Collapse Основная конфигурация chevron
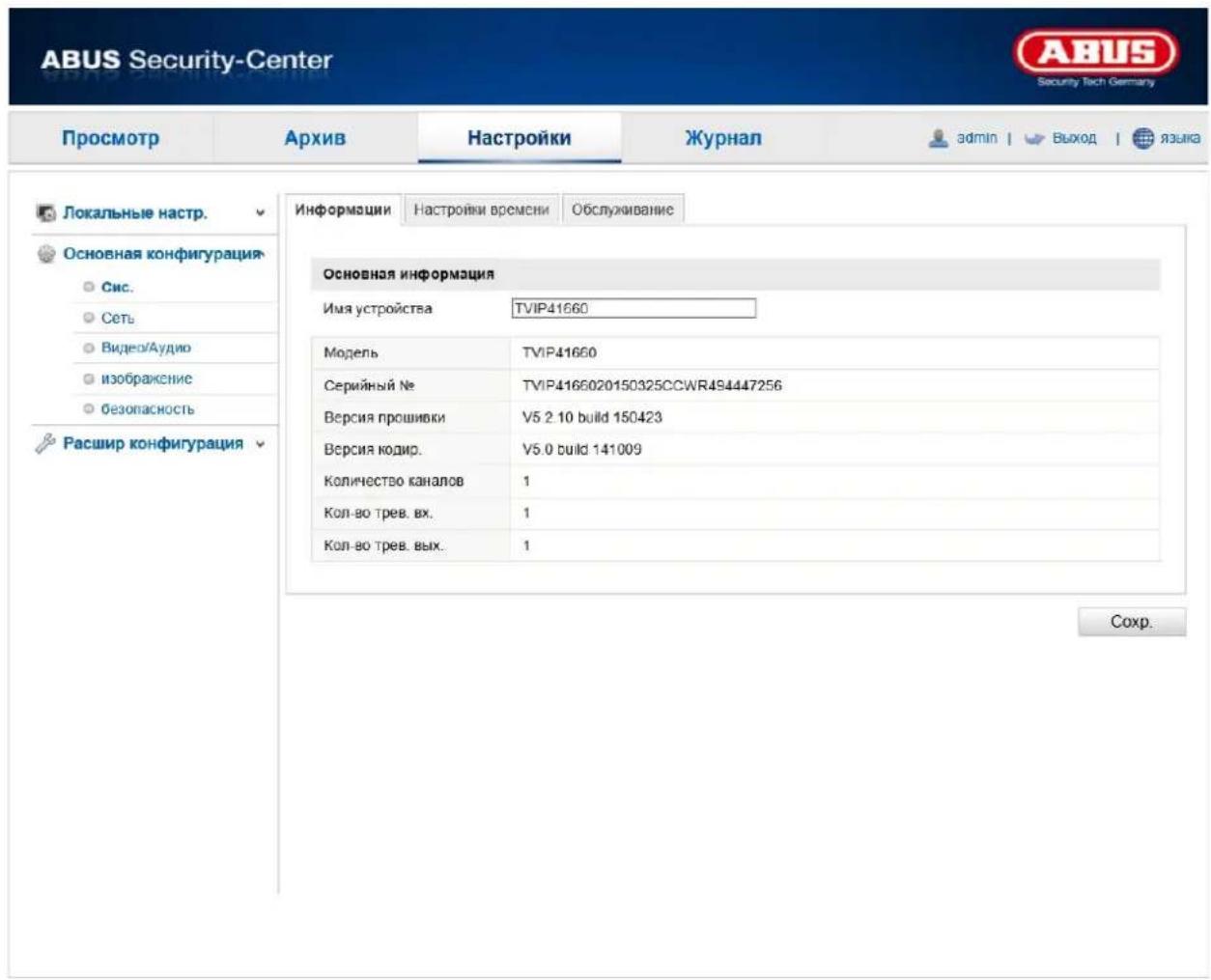 point(261,254)
